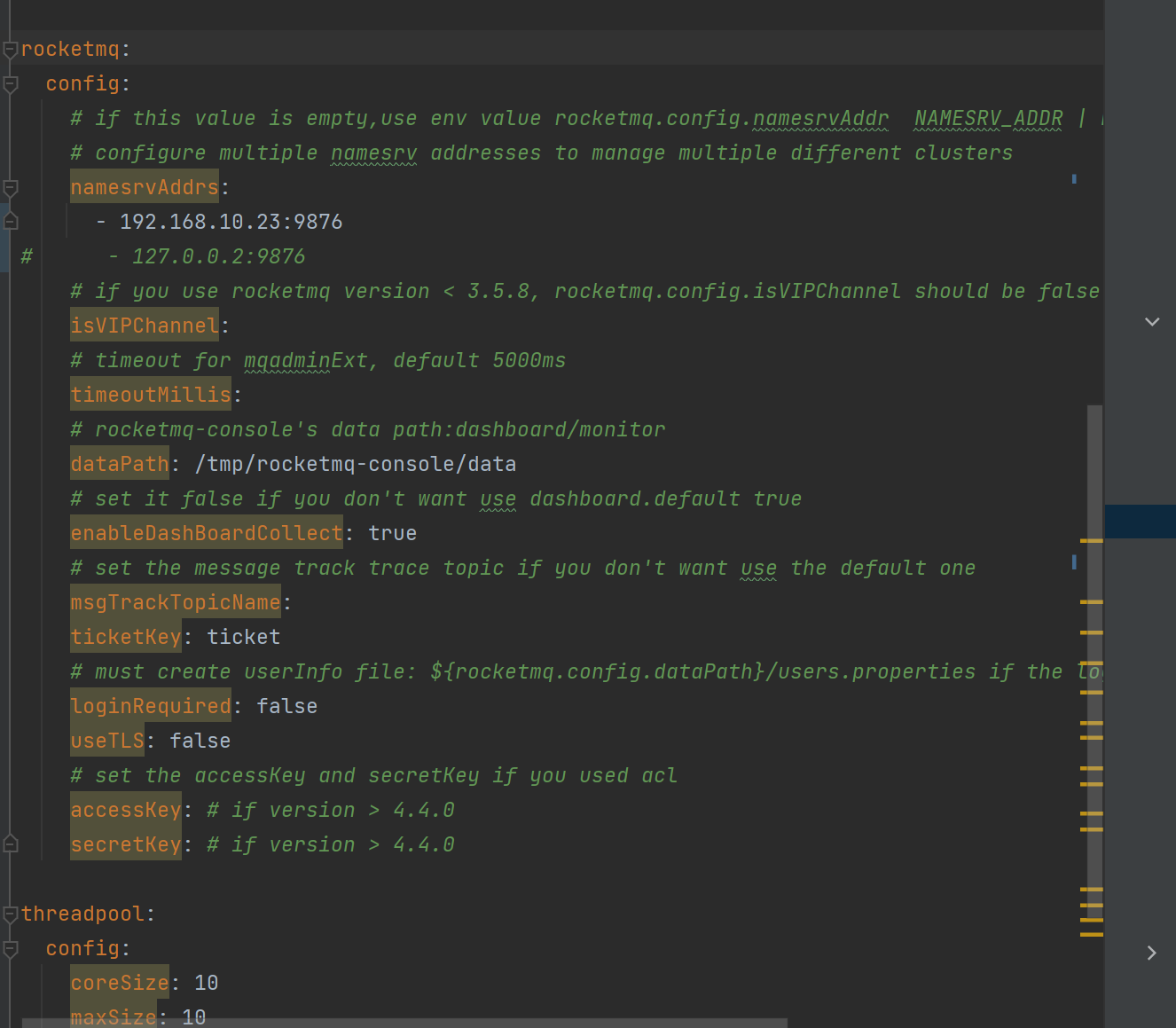This screenshot has width=1176, height=1028.
Task: Place cursor on '192.168.10.23:9876' value
Action: [x=231, y=222]
